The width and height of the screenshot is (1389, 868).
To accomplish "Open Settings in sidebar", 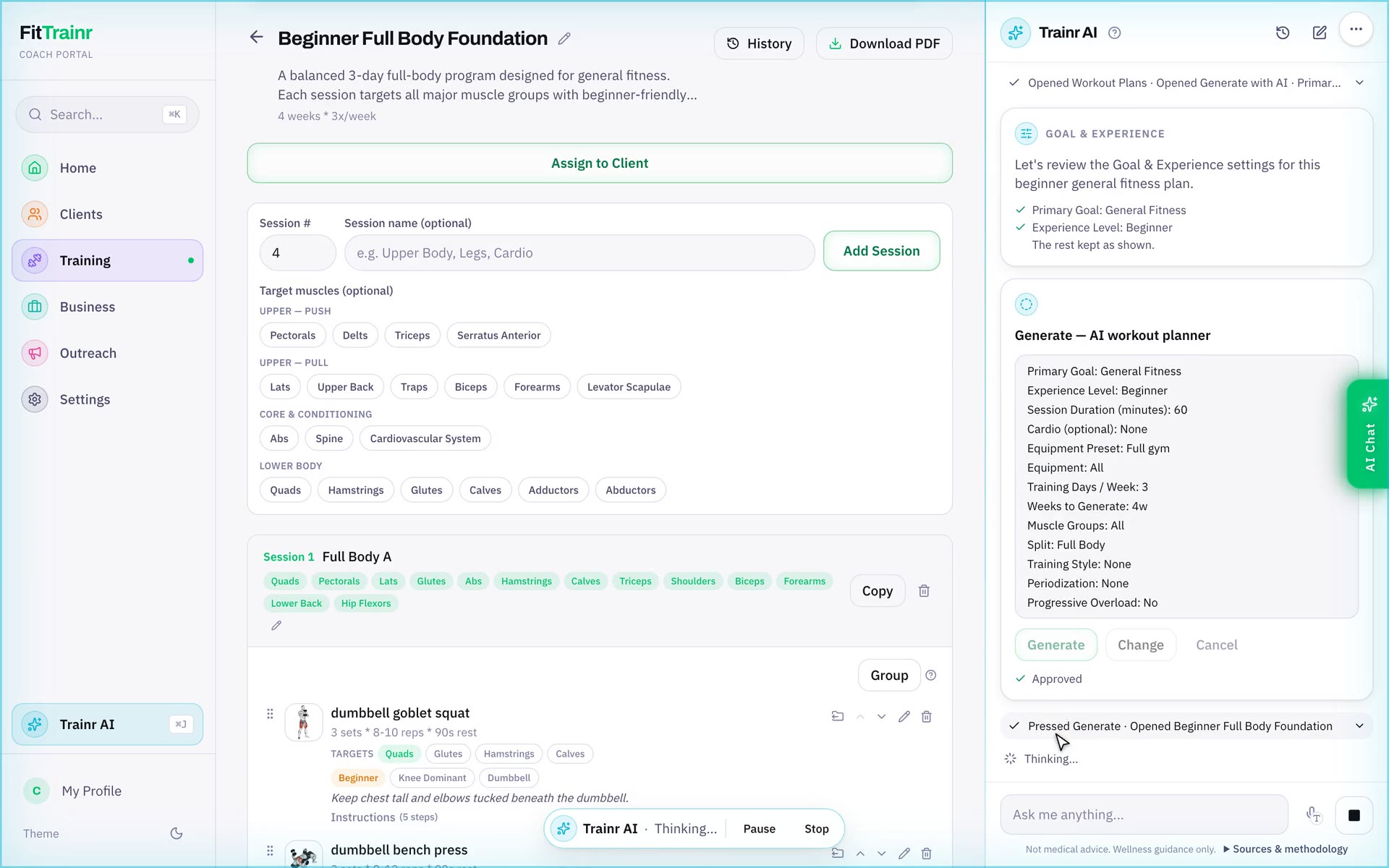I will pyautogui.click(x=108, y=399).
